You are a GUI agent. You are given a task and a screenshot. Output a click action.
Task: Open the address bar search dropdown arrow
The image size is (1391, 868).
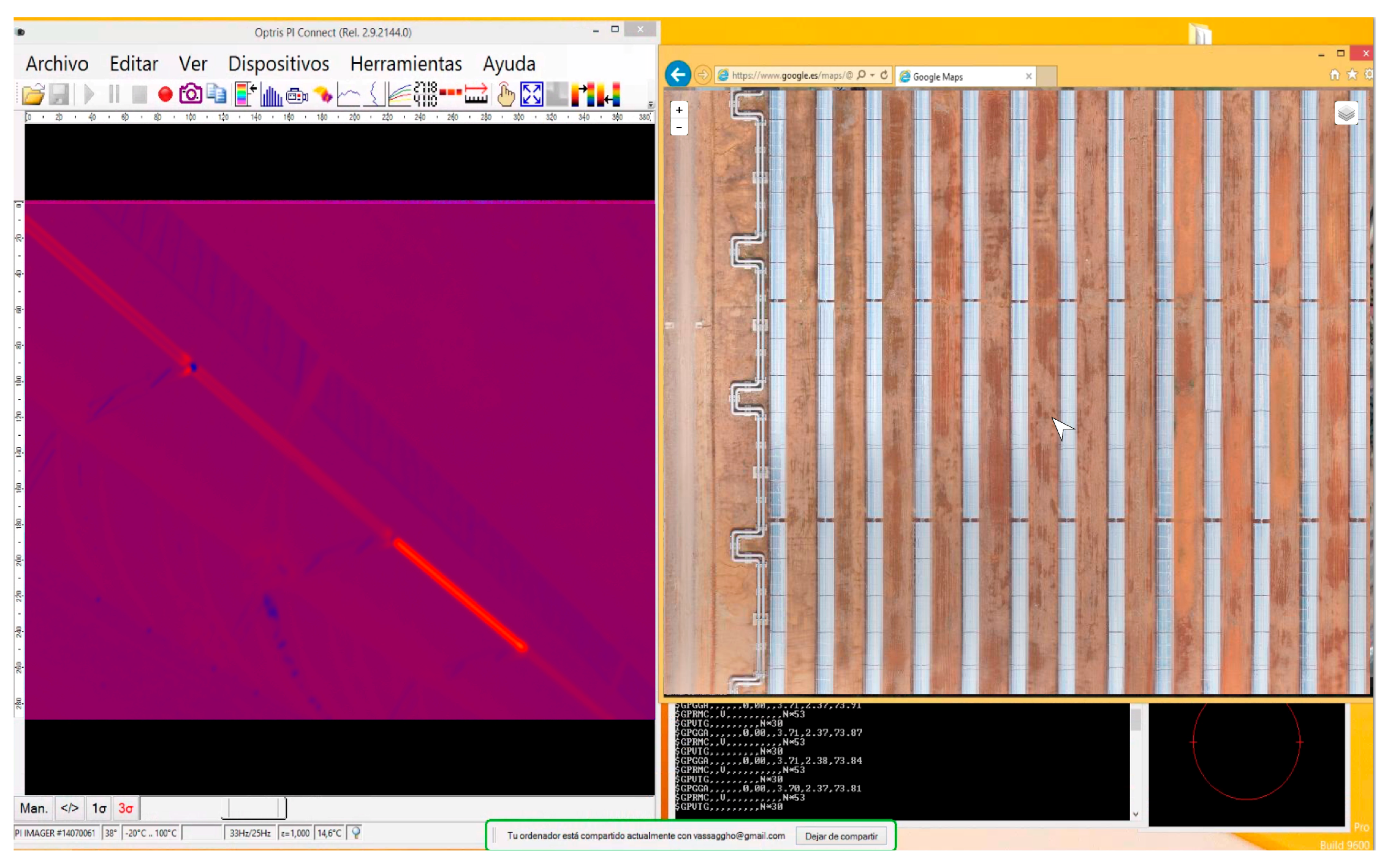coord(872,75)
